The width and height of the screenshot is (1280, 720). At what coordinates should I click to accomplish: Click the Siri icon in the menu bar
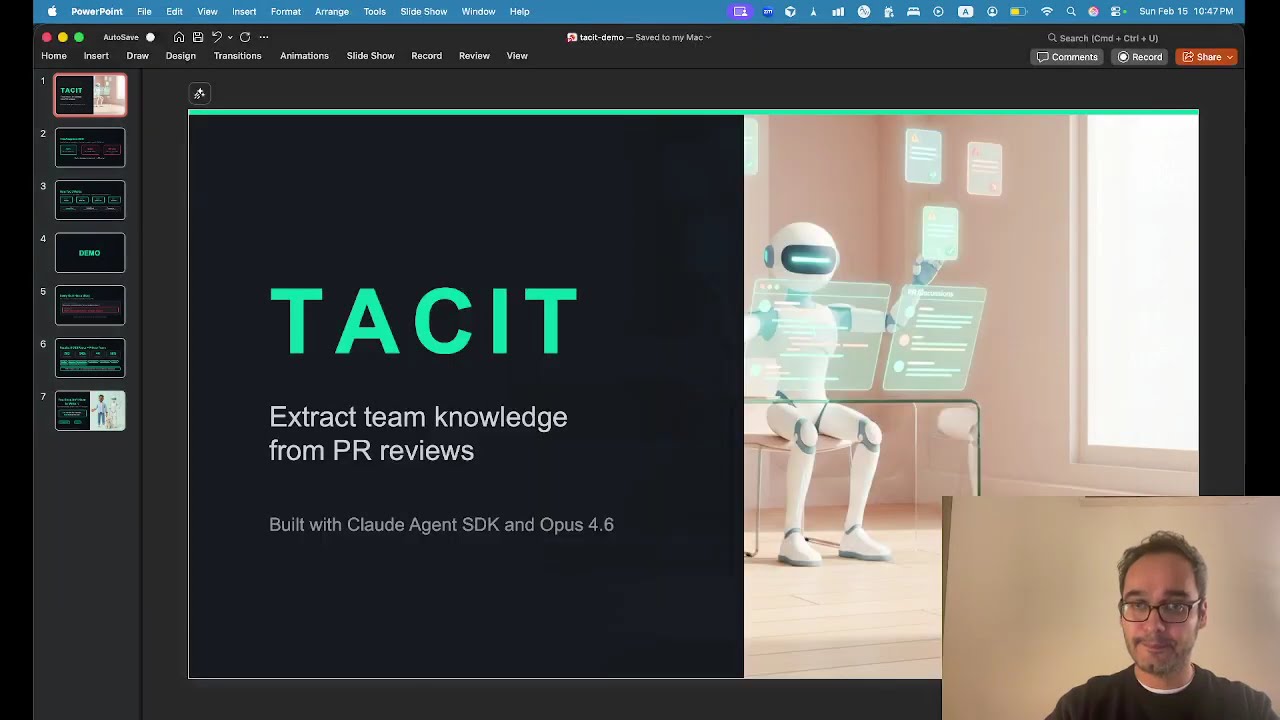[1093, 12]
